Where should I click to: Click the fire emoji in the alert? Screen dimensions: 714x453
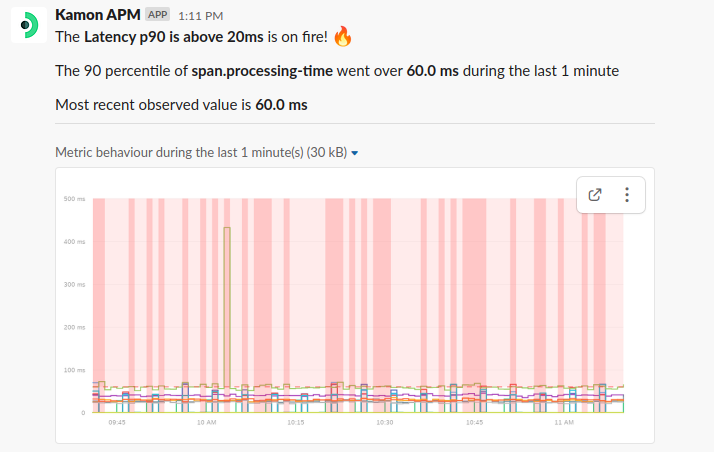click(x=343, y=38)
